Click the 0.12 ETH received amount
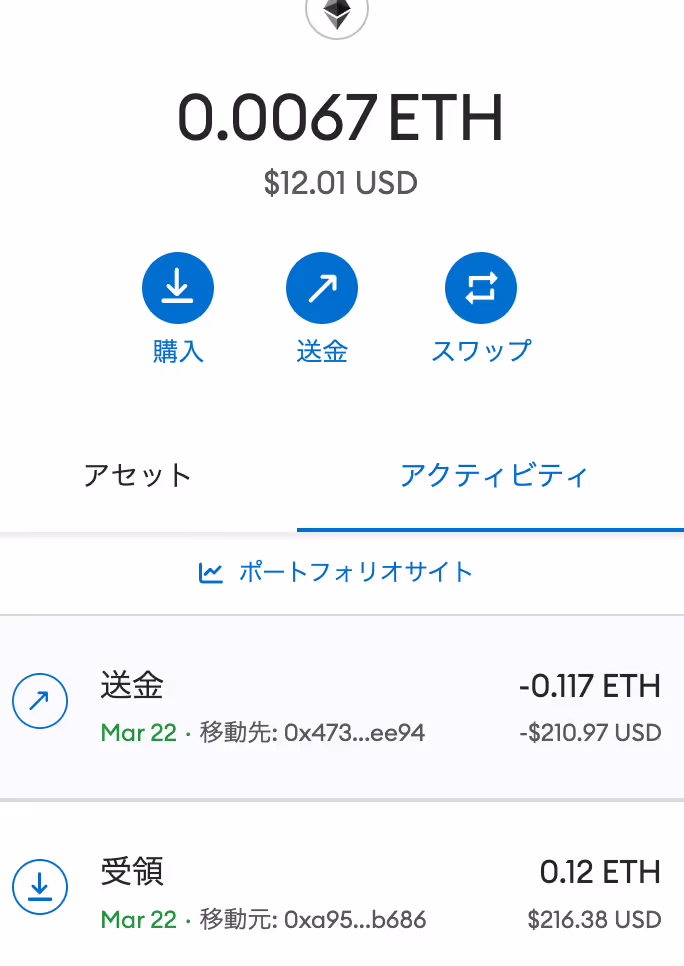Viewport: 684px width, 966px height. point(600,872)
